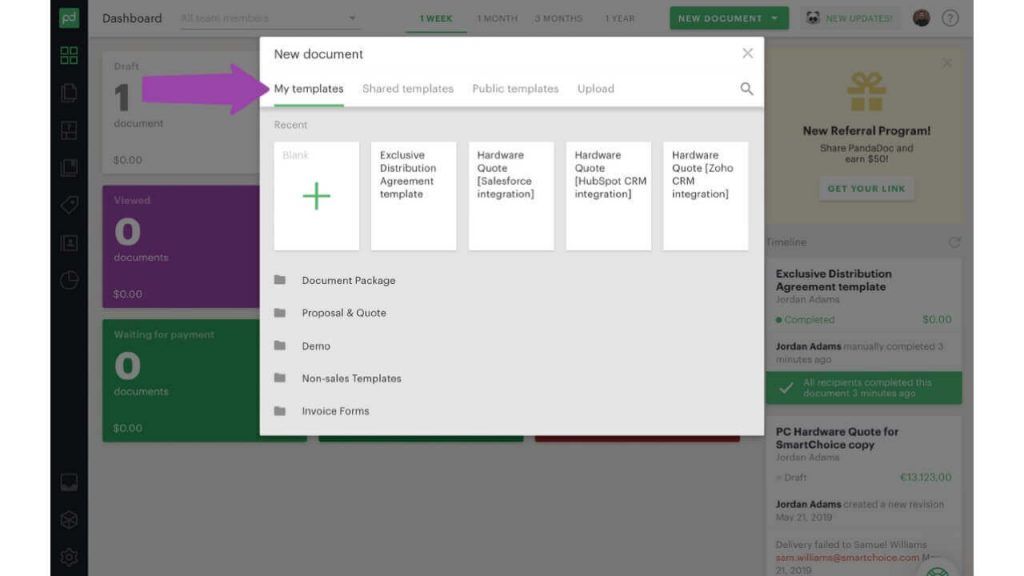
Task: Open PC Hardware Quote for SmartChoice copy
Action: [x=837, y=438]
